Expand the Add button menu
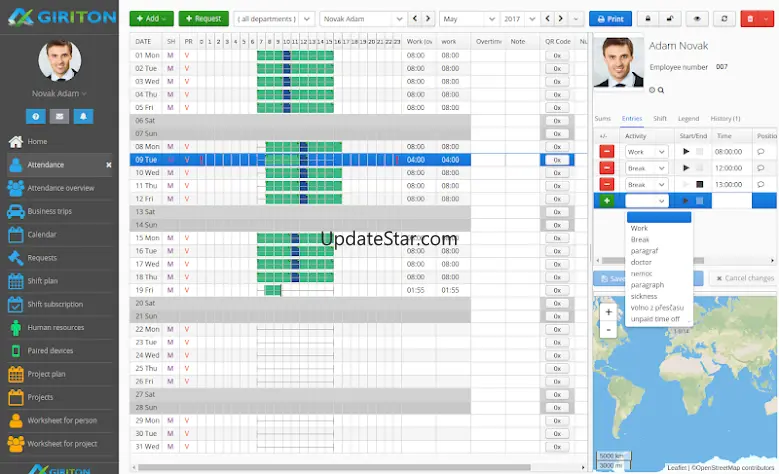Image resolution: width=779 pixels, height=474 pixels. 152,19
